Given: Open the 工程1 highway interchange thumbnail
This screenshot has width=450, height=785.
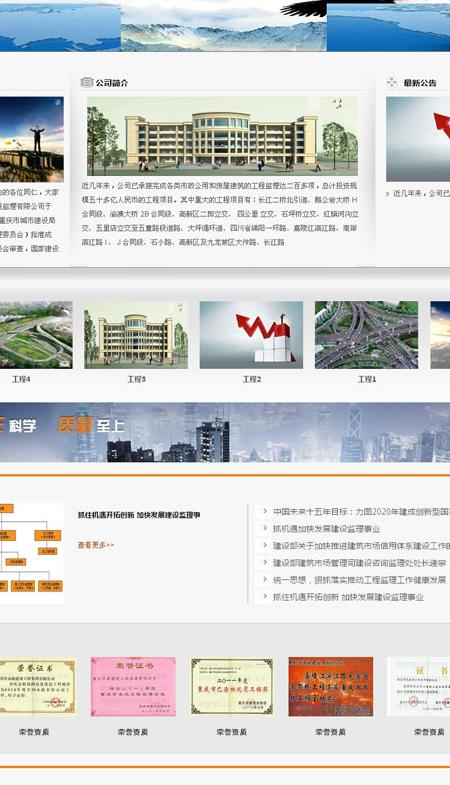Looking at the screenshot, I should (x=366, y=334).
